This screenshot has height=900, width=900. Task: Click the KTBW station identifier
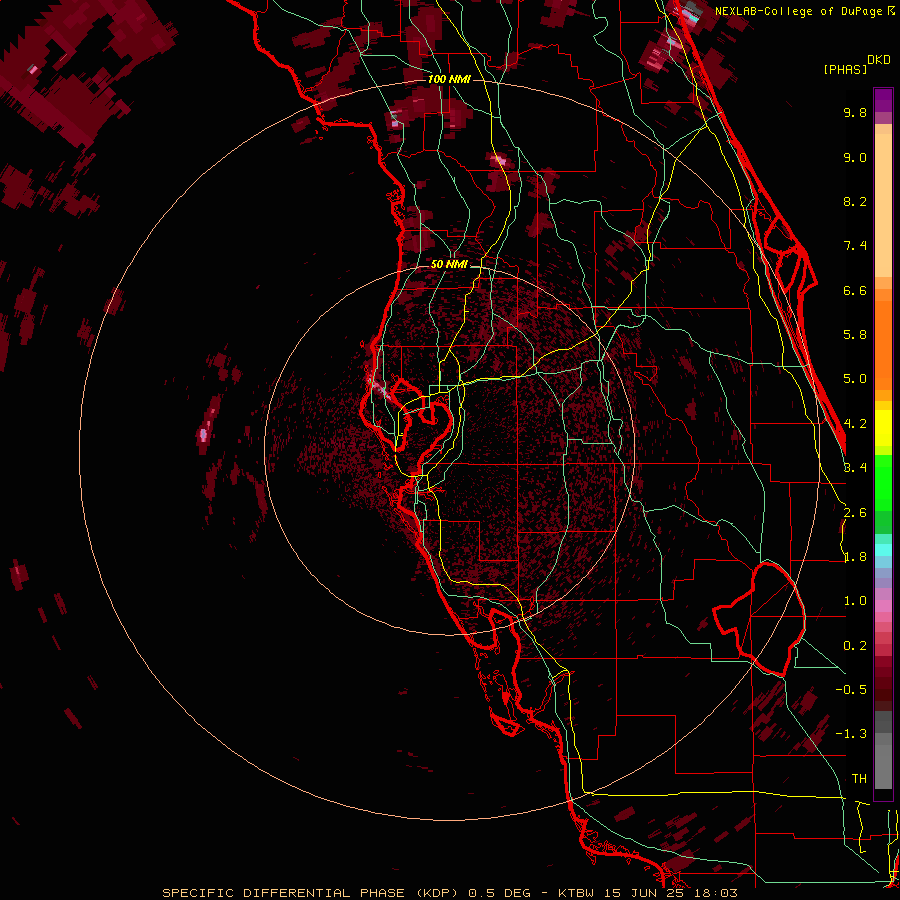[578, 893]
